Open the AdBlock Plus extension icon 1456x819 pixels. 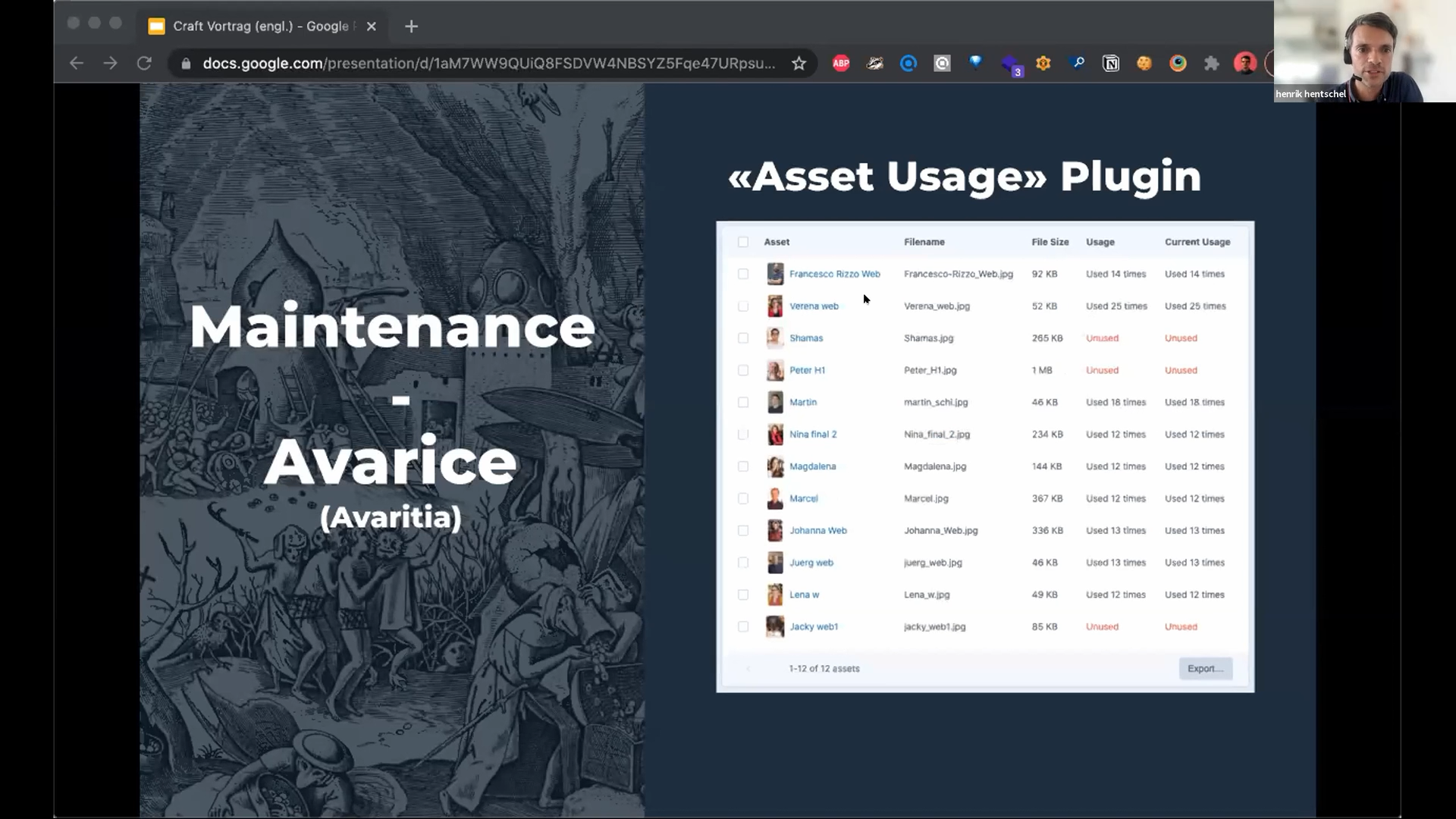tap(841, 64)
